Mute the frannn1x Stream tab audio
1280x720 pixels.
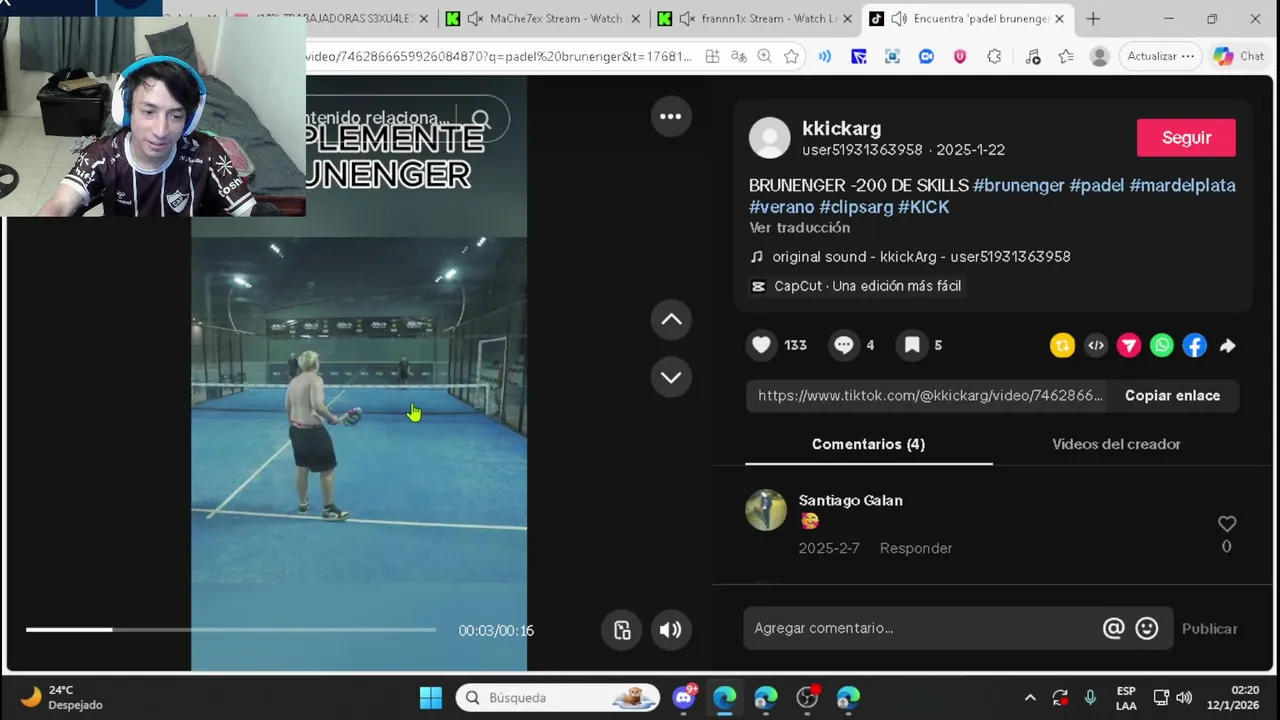pos(687,19)
